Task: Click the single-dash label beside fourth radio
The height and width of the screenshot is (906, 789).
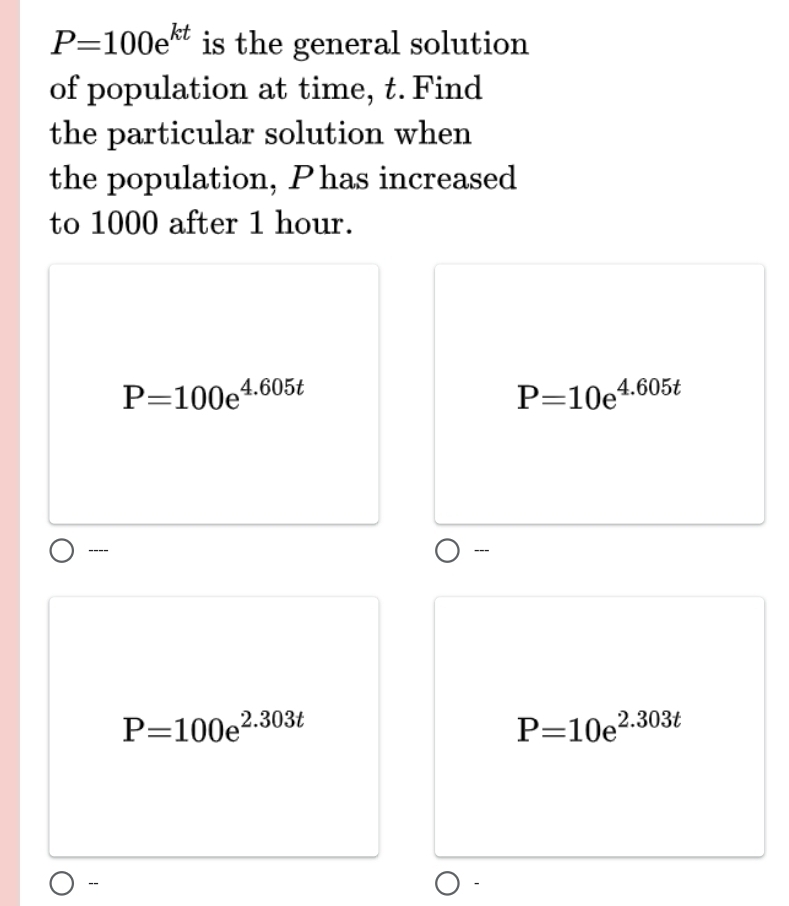Action: [x=476, y=884]
